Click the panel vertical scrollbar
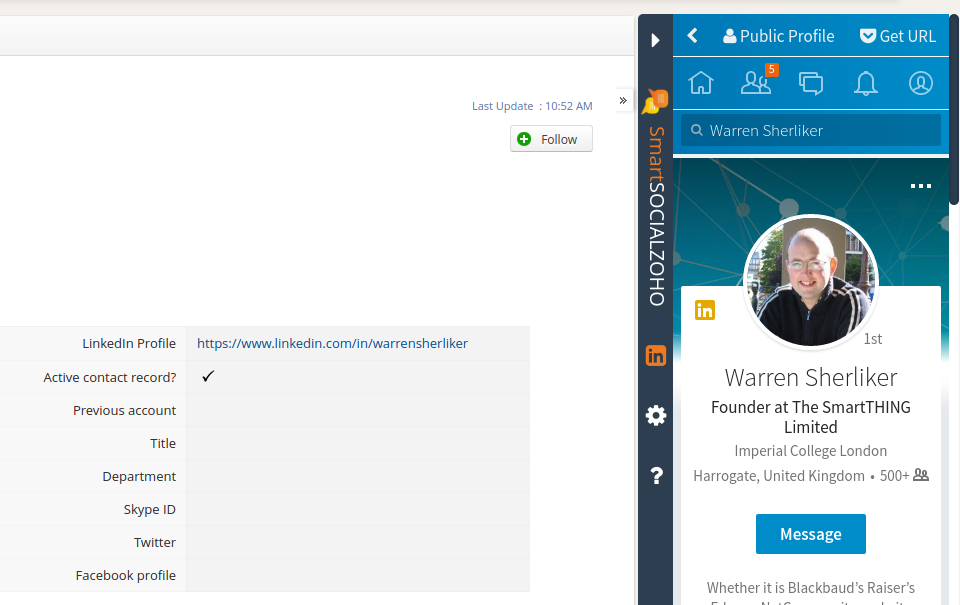Screen dimensions: 960x605 pyautogui.click(x=954, y=110)
